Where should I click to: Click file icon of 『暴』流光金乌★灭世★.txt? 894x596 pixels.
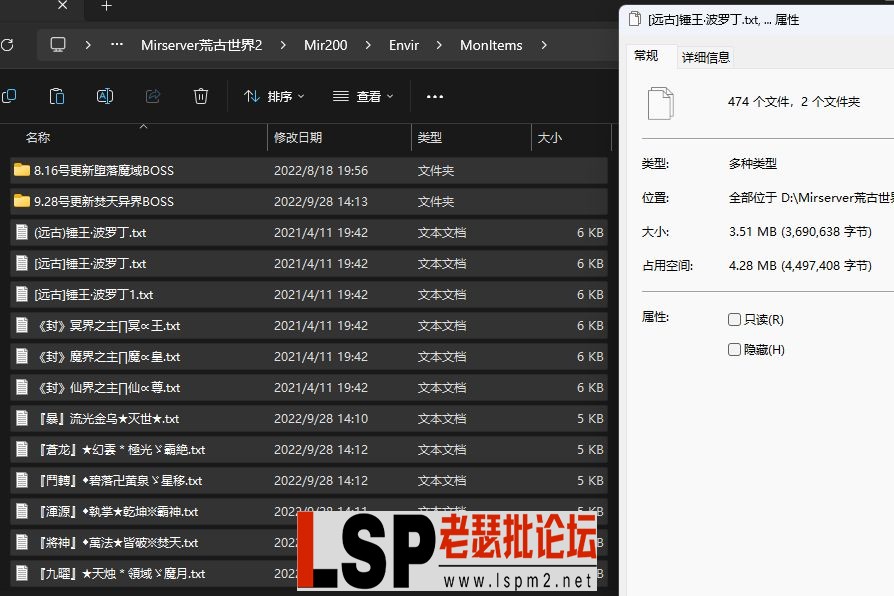pyautogui.click(x=22, y=418)
